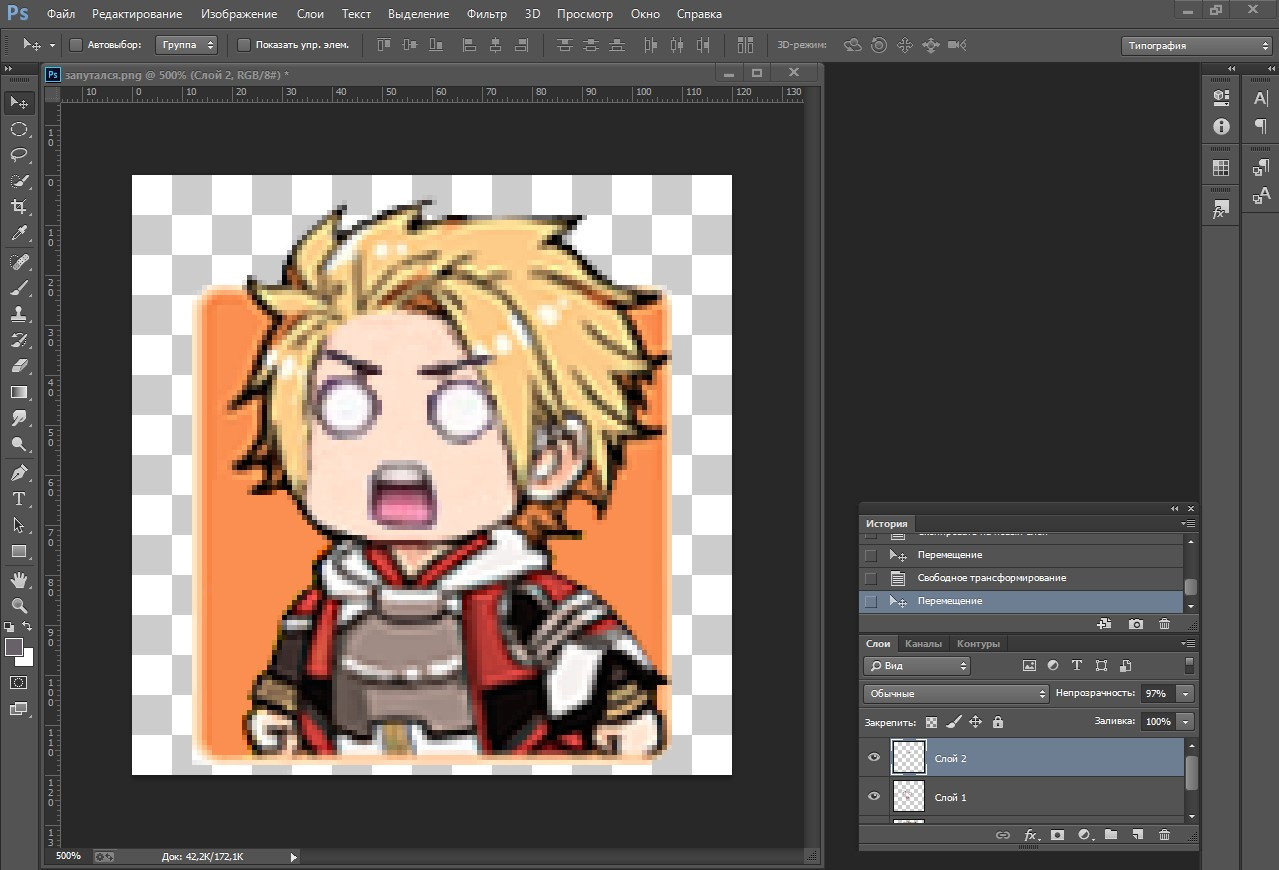
Task: Create new snapshot via camera icon in History
Action: tap(1136, 624)
